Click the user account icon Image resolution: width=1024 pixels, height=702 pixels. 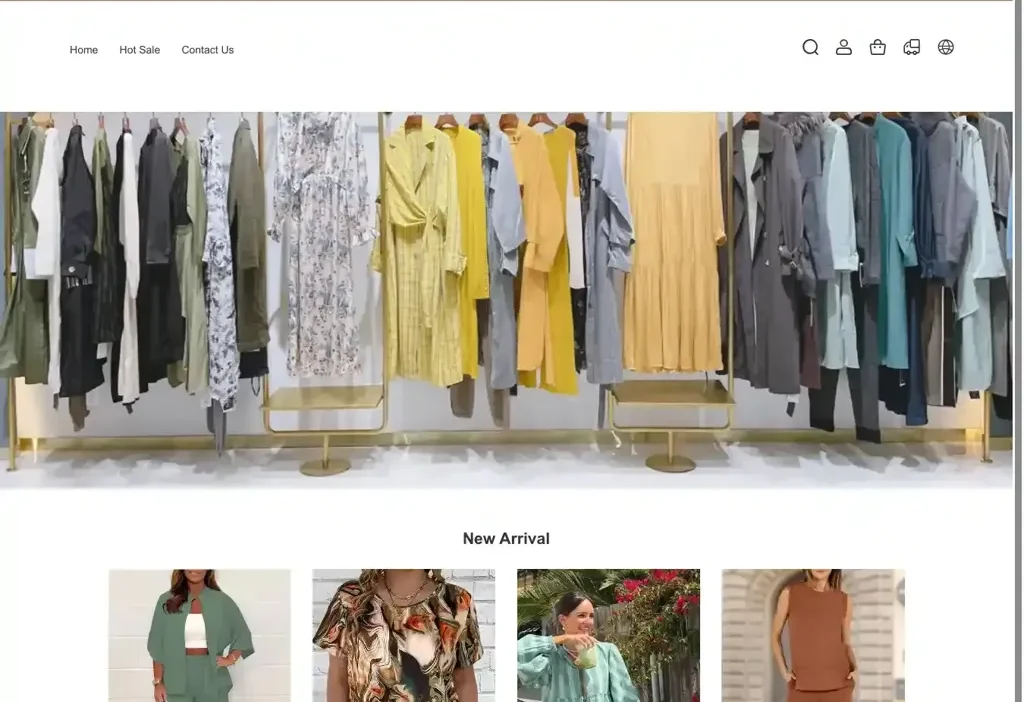pyautogui.click(x=844, y=47)
